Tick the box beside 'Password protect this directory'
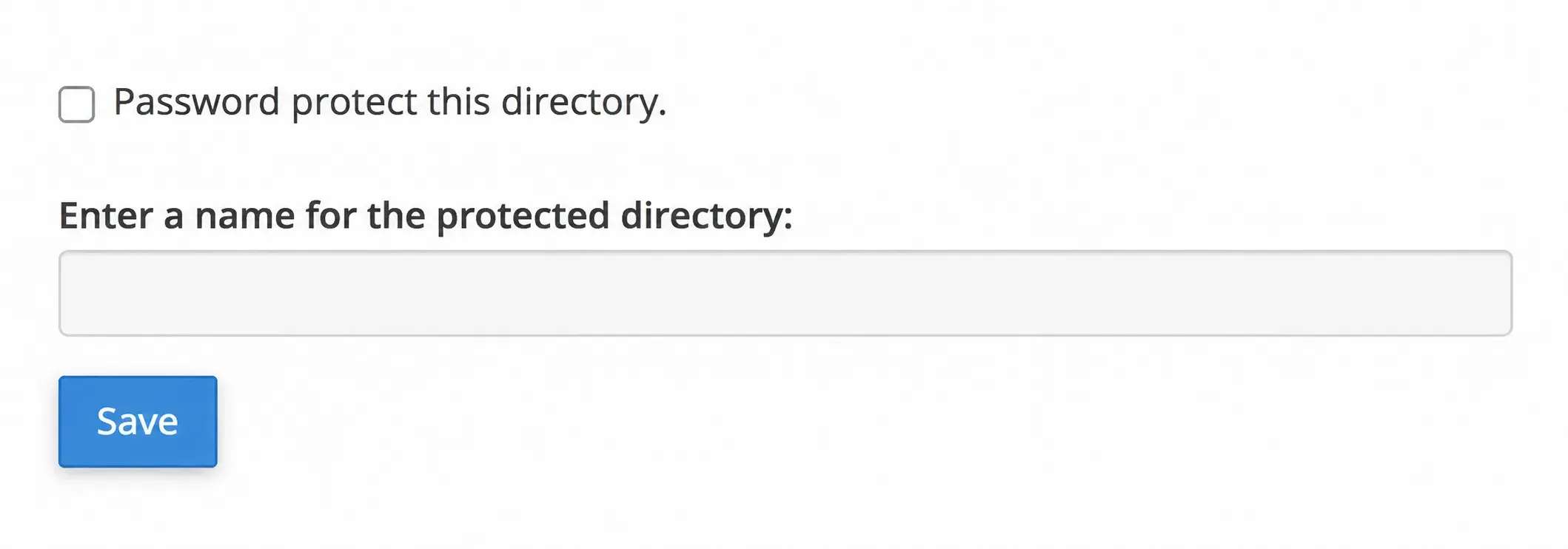The width and height of the screenshot is (1568, 549). click(77, 104)
